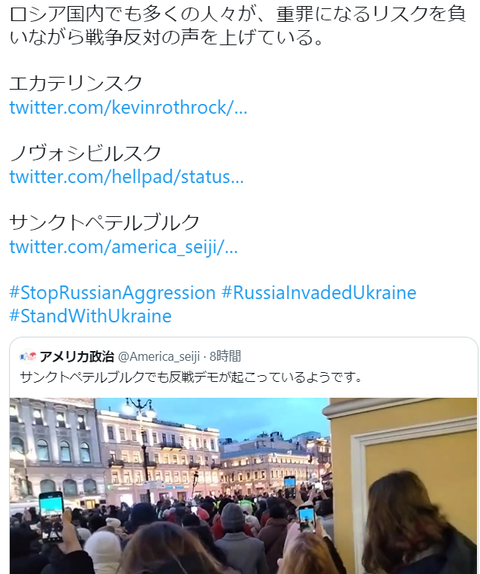Open the twitter.com/america_seiji link
This screenshot has width=480, height=574.
(x=123, y=246)
